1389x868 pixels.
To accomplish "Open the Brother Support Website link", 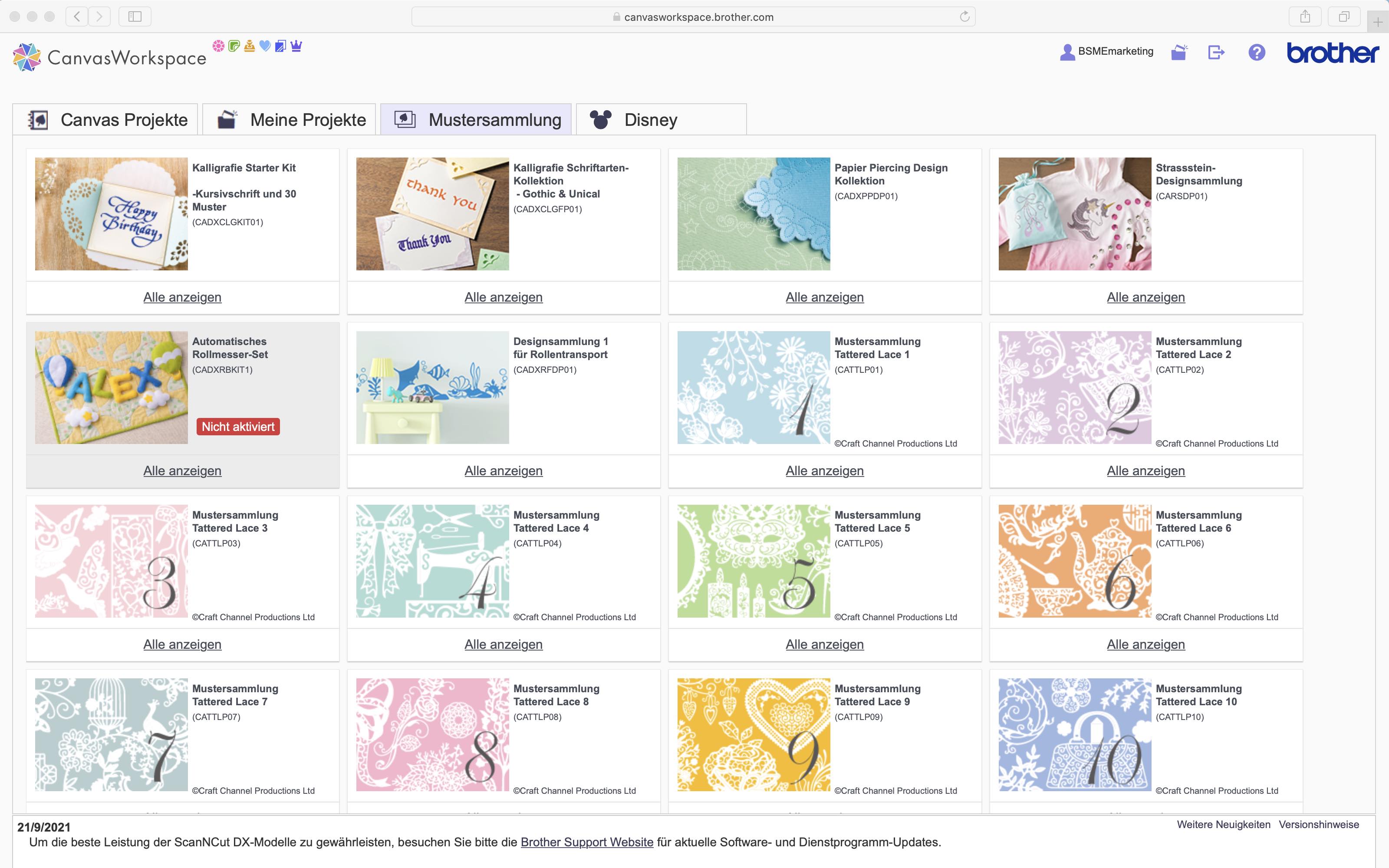I will [586, 842].
